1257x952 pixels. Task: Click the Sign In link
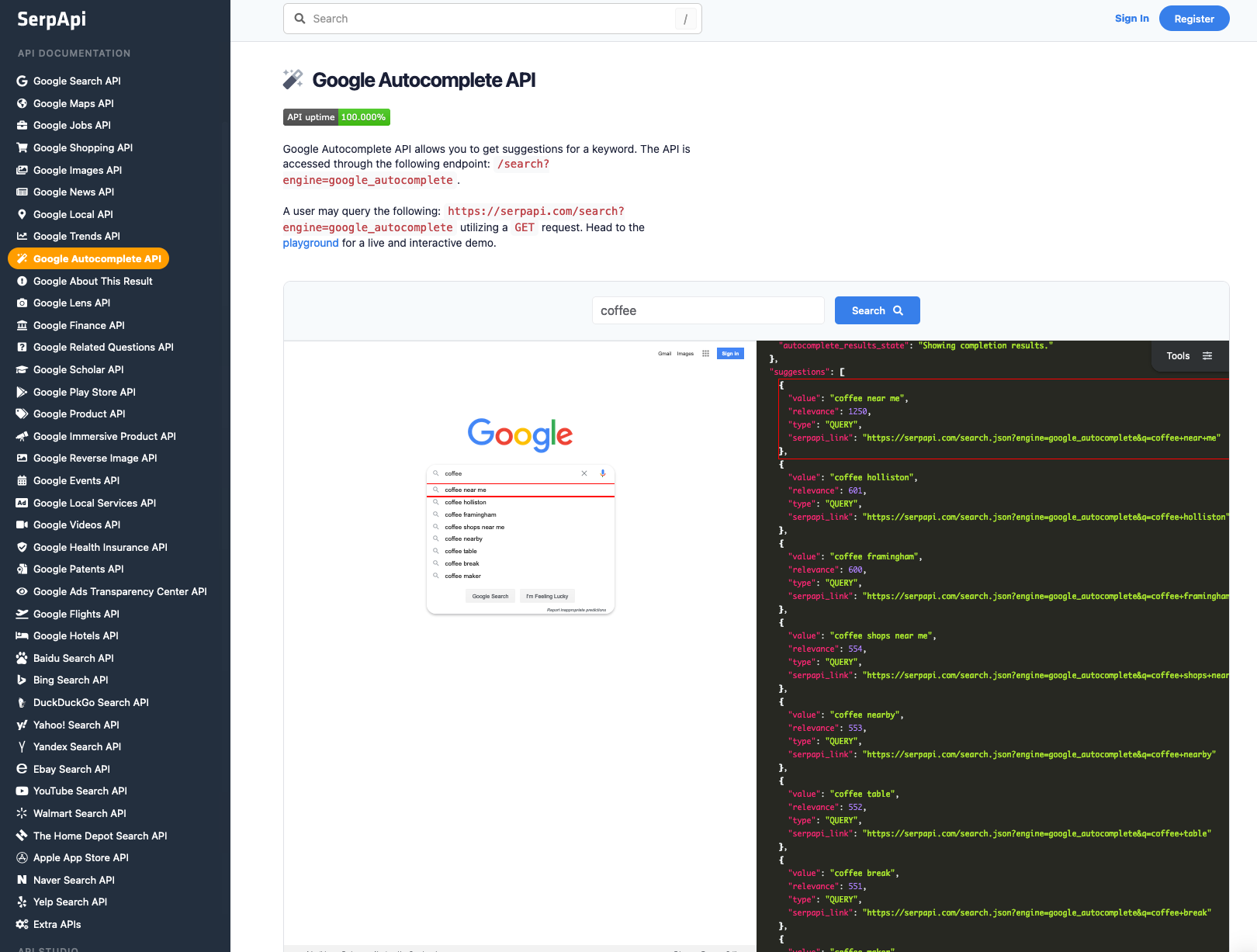[x=1131, y=19]
